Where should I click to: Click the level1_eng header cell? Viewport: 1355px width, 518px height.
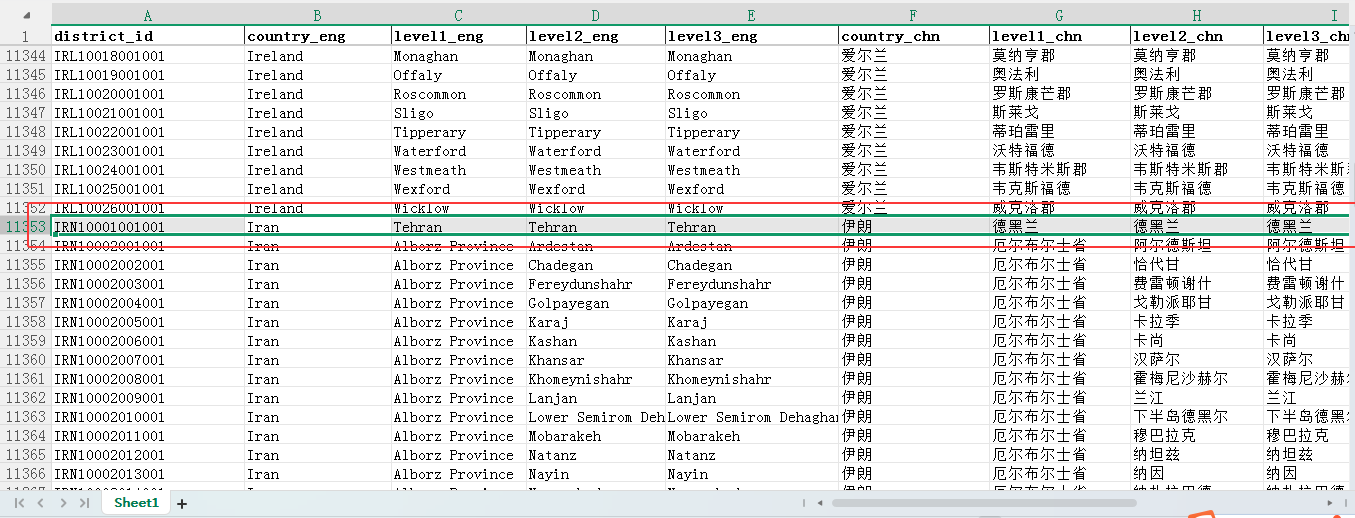click(x=458, y=36)
